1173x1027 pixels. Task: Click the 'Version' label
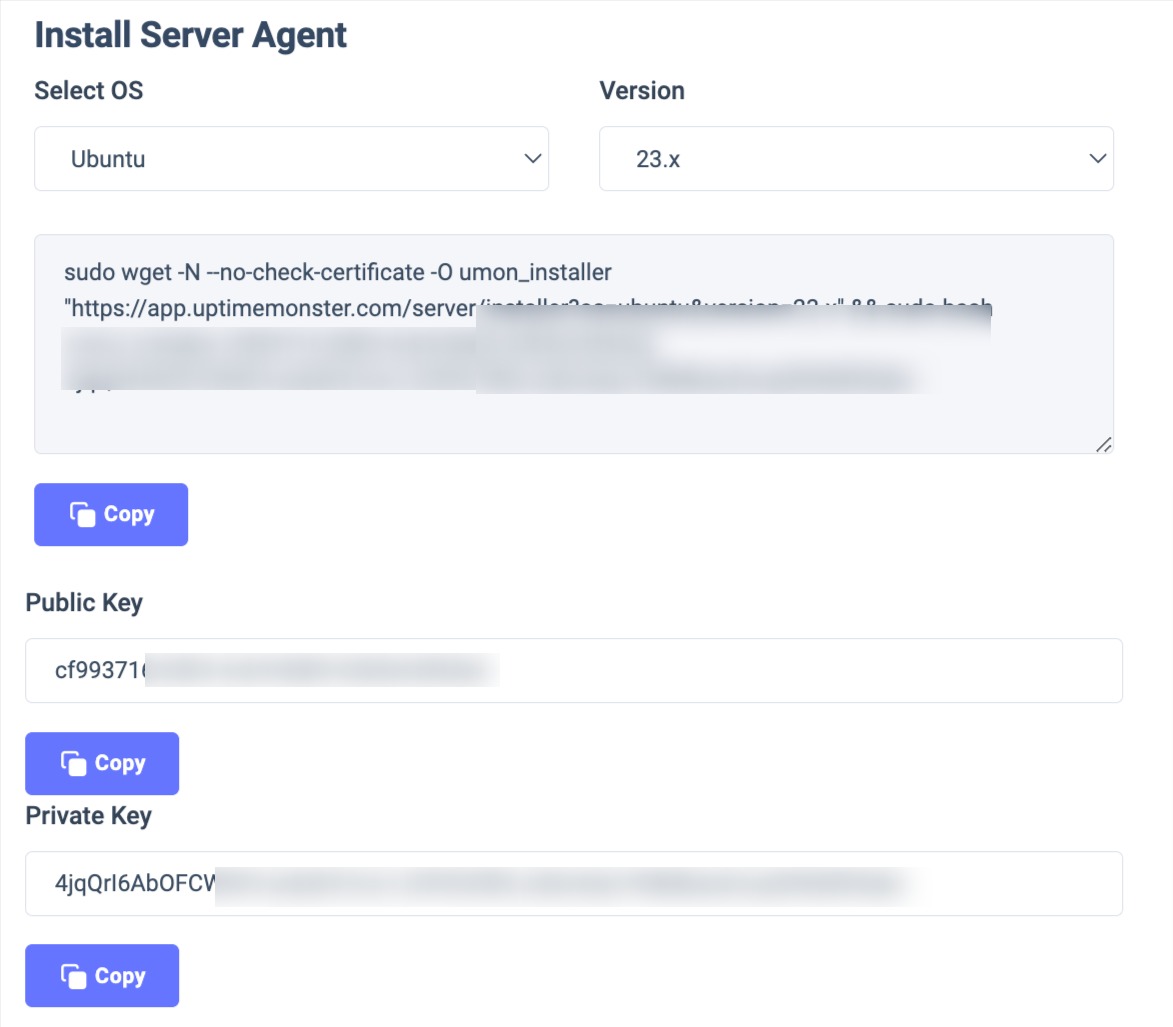pos(641,91)
